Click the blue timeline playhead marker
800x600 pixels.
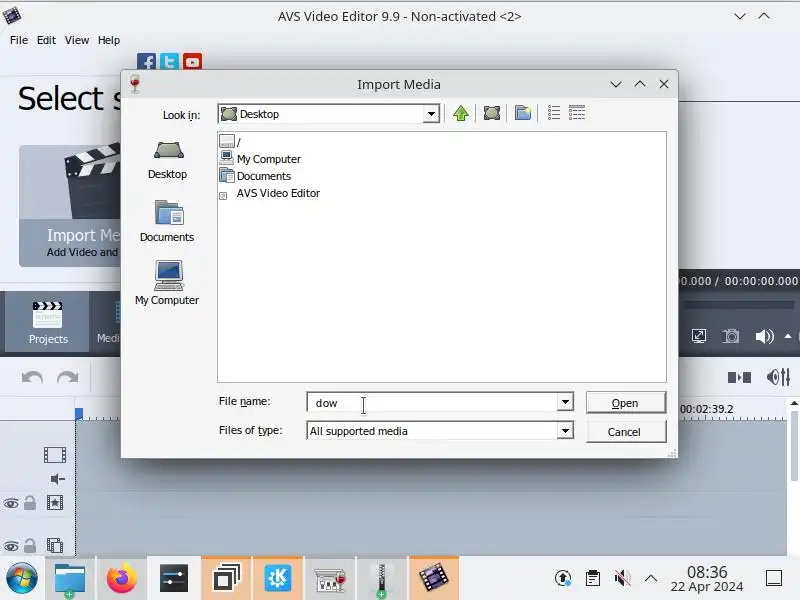tap(79, 413)
